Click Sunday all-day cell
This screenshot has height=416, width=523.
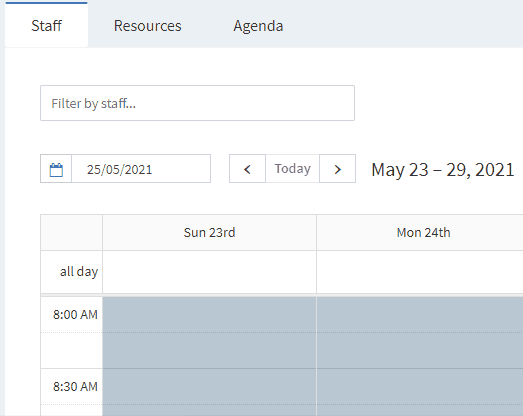coord(209,272)
